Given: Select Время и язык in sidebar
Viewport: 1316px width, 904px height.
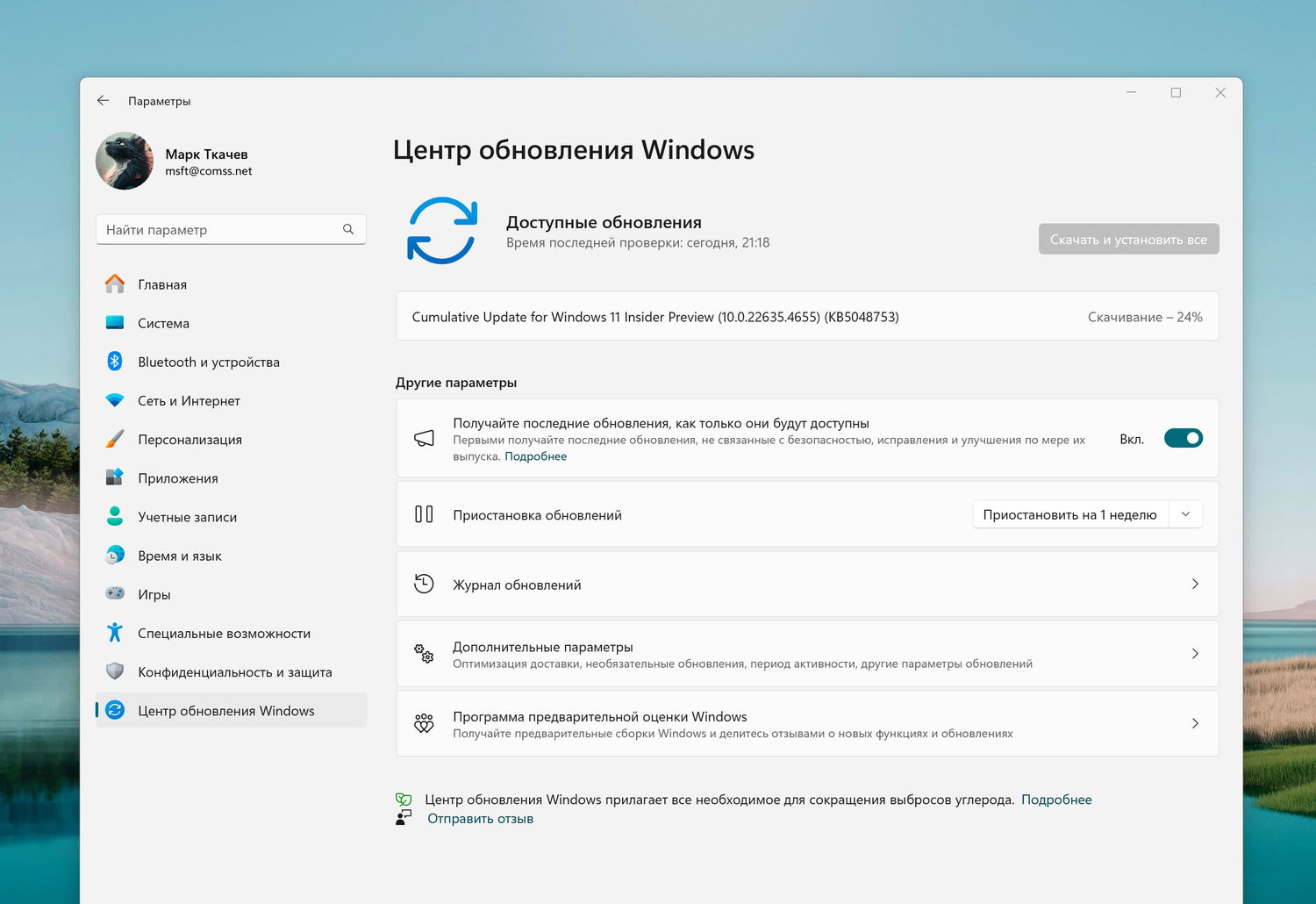Looking at the screenshot, I should (179, 556).
